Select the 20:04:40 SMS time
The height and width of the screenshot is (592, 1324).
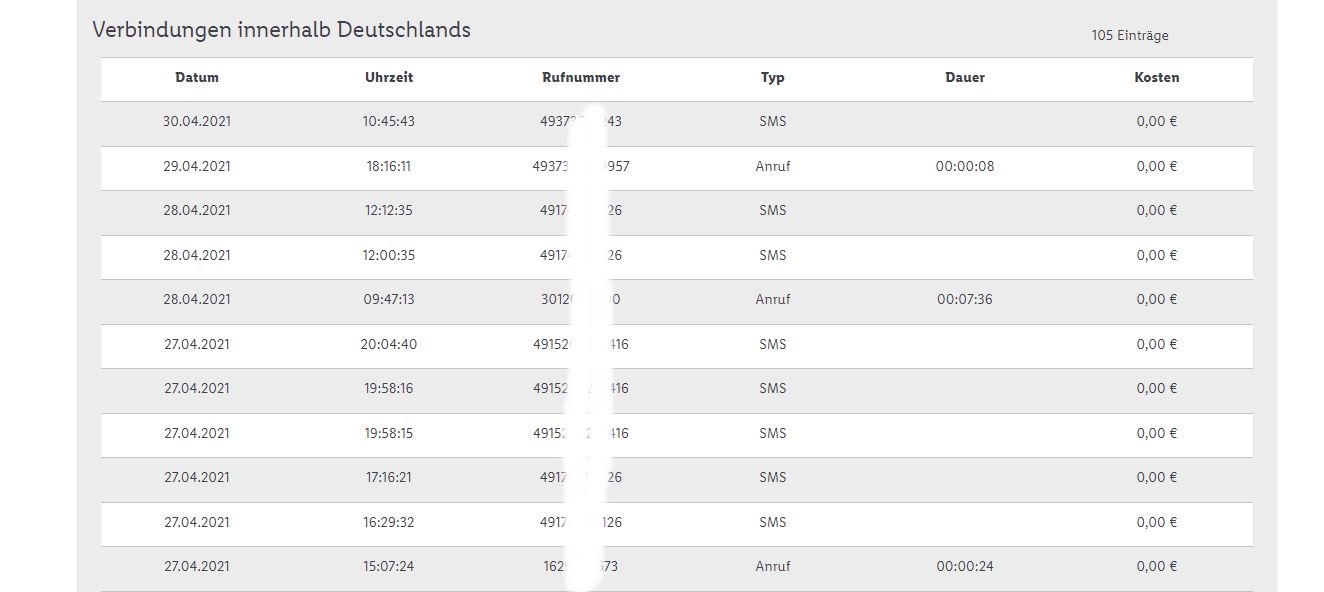[x=389, y=345]
